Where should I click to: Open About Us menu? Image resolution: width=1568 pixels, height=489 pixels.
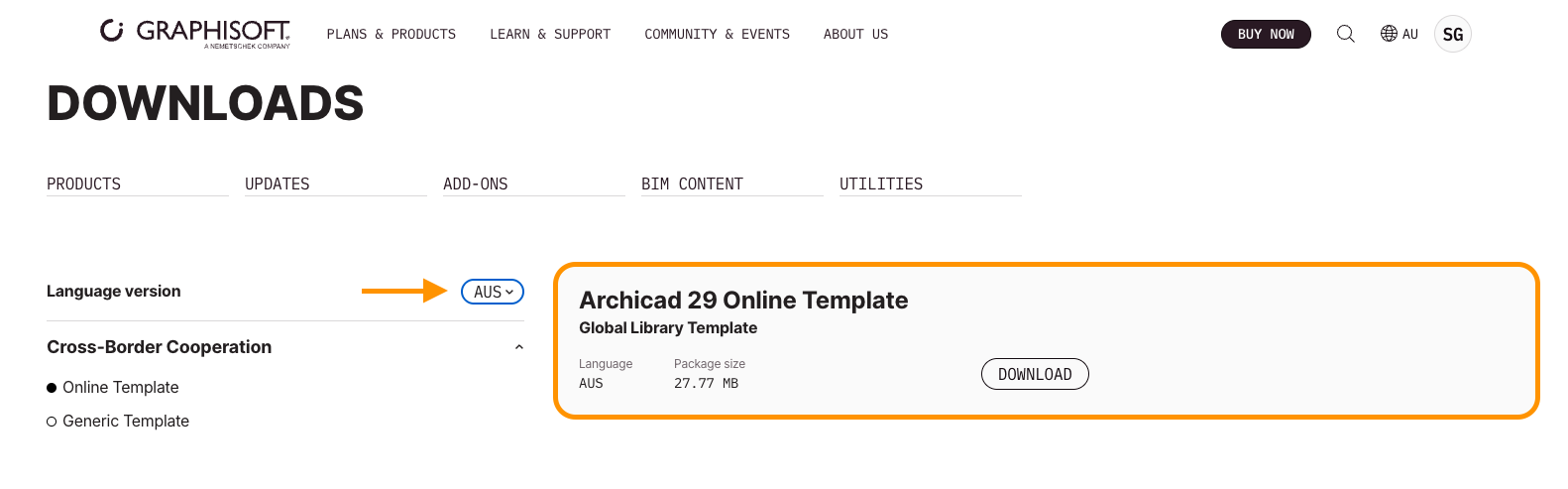click(x=855, y=34)
